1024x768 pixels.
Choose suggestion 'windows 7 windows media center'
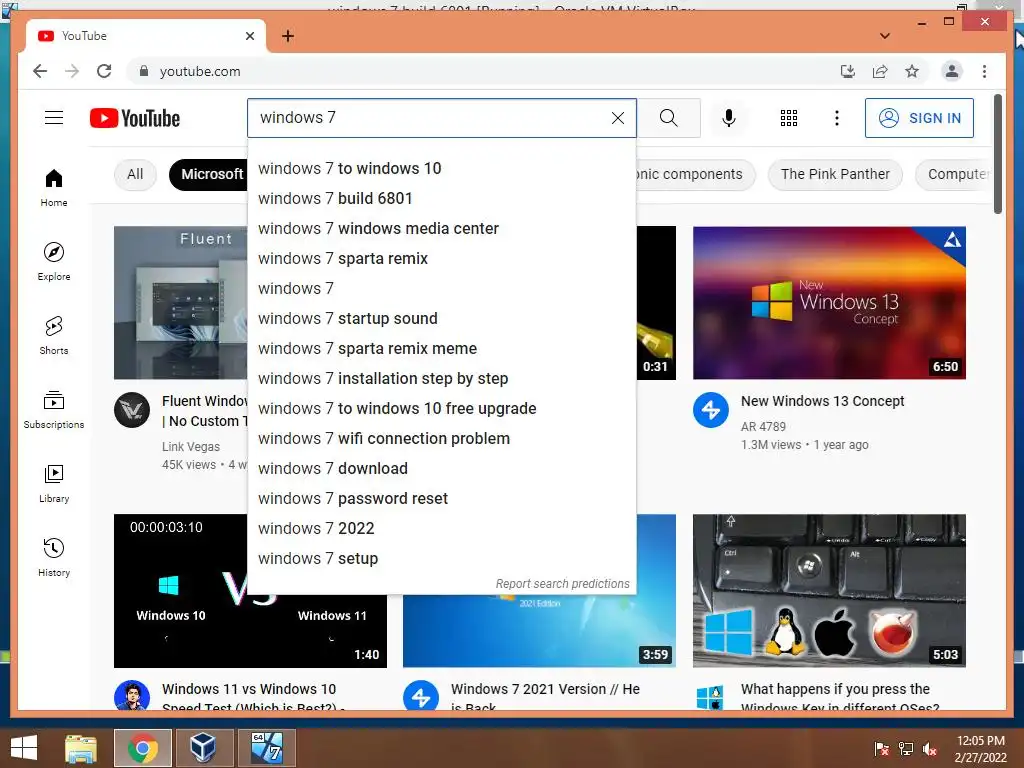tap(441, 229)
